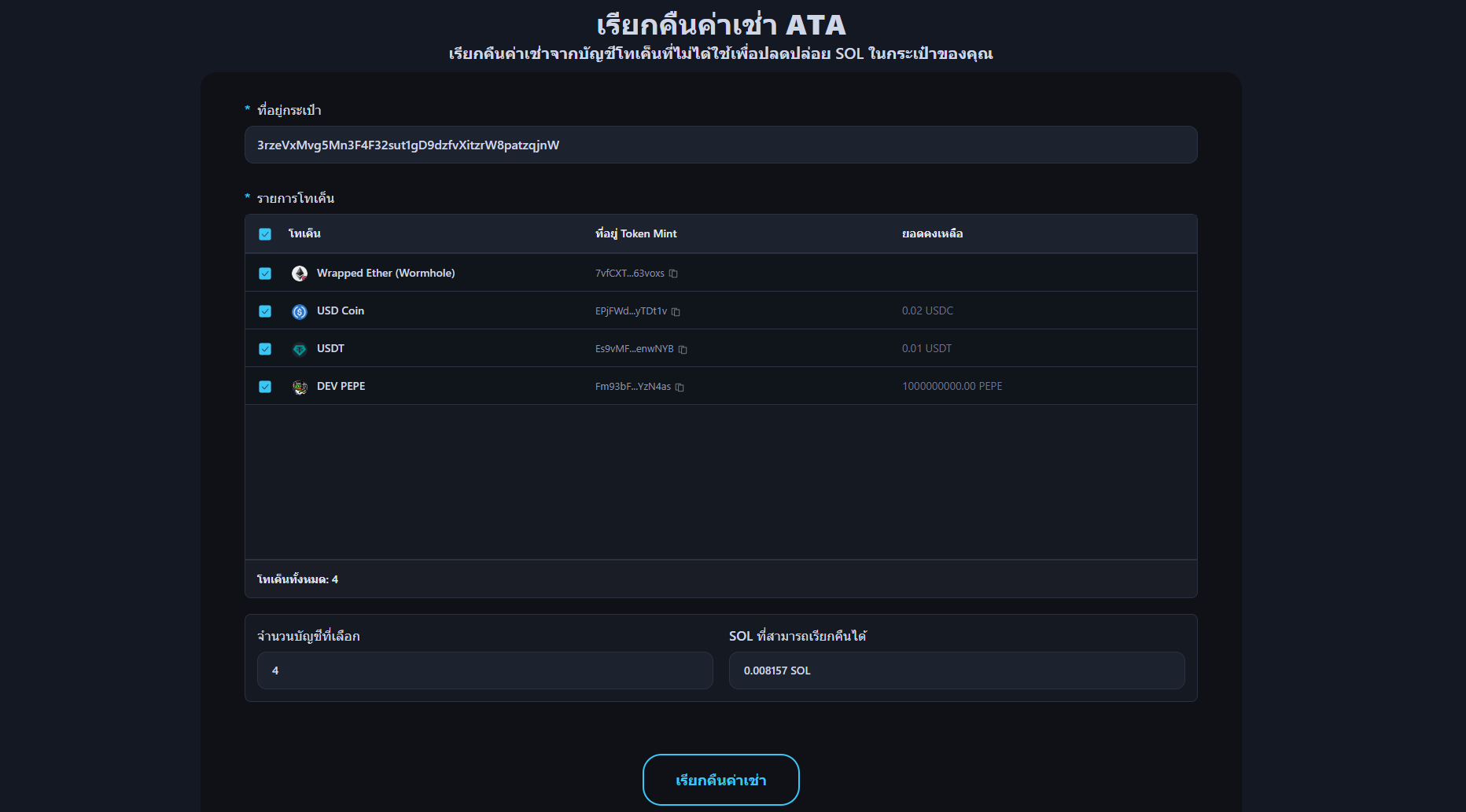The image size is (1466, 812).
Task: Click the USD Coin token logo
Action: [x=300, y=311]
